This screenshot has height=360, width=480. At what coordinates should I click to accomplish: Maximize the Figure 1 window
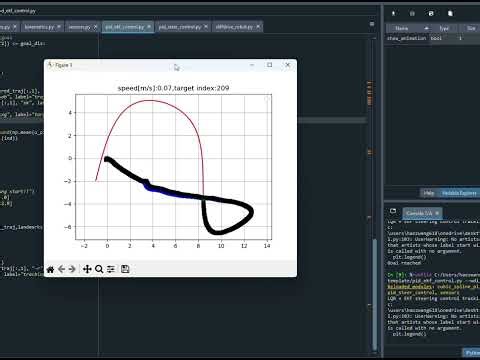click(x=269, y=65)
